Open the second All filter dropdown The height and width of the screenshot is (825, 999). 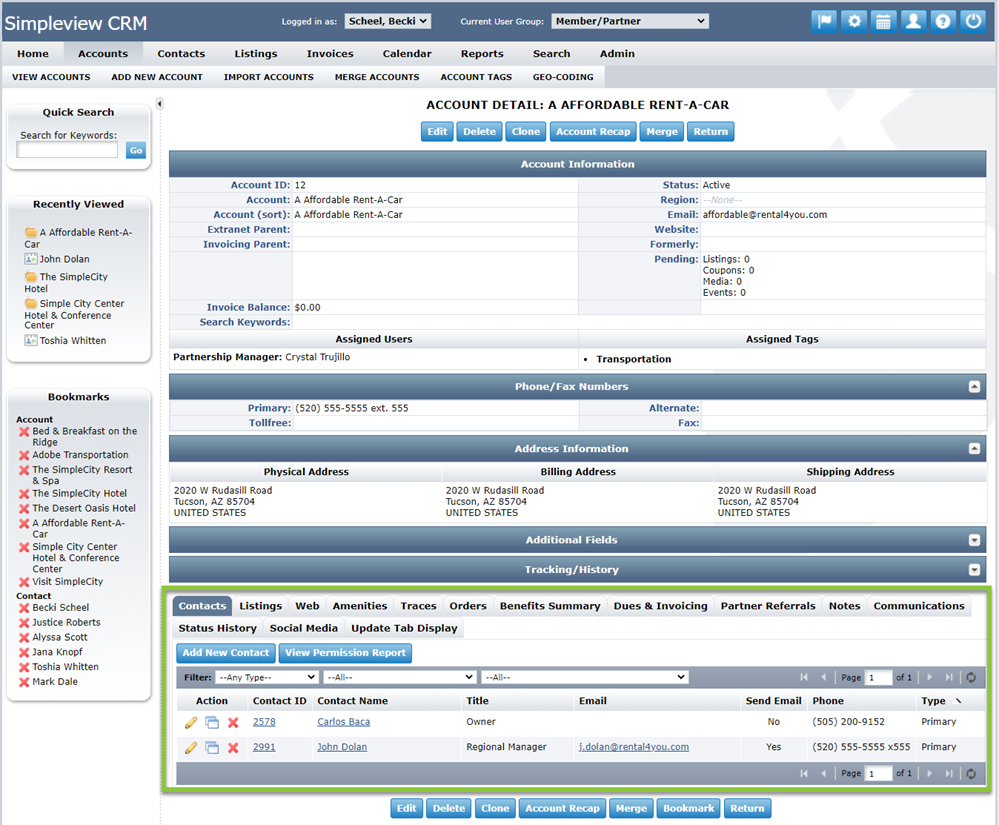(399, 677)
